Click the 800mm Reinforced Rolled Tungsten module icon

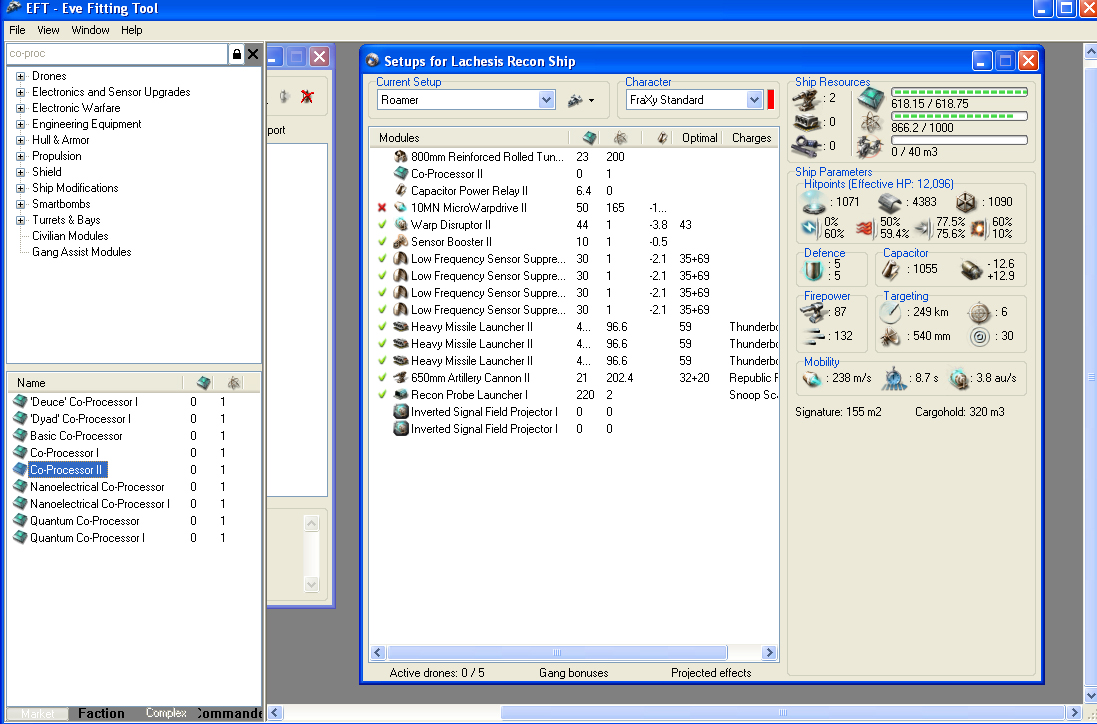(401, 157)
